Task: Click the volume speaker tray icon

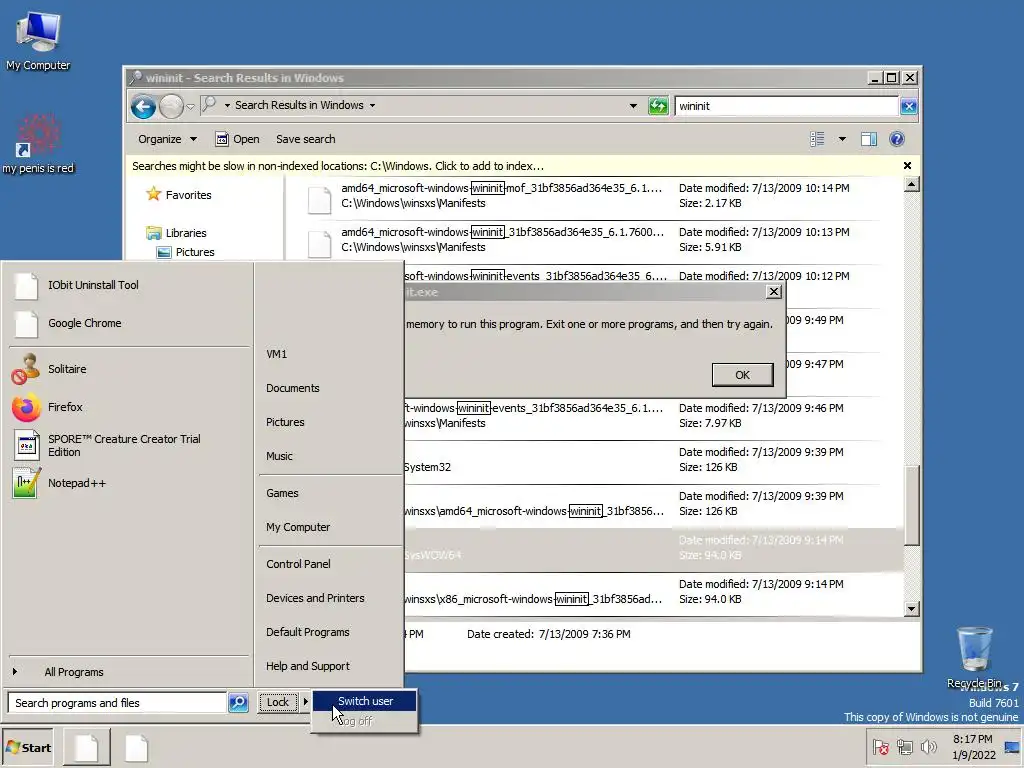Action: (928, 747)
